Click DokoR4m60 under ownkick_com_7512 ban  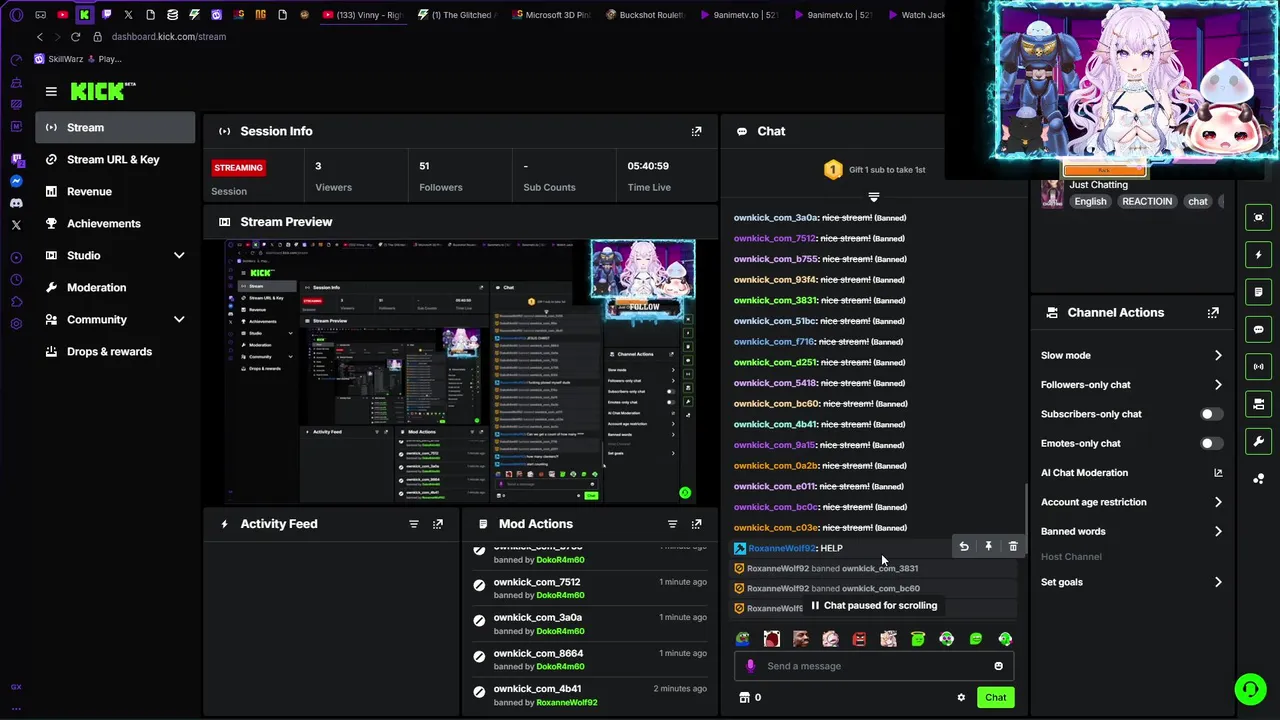560,595
